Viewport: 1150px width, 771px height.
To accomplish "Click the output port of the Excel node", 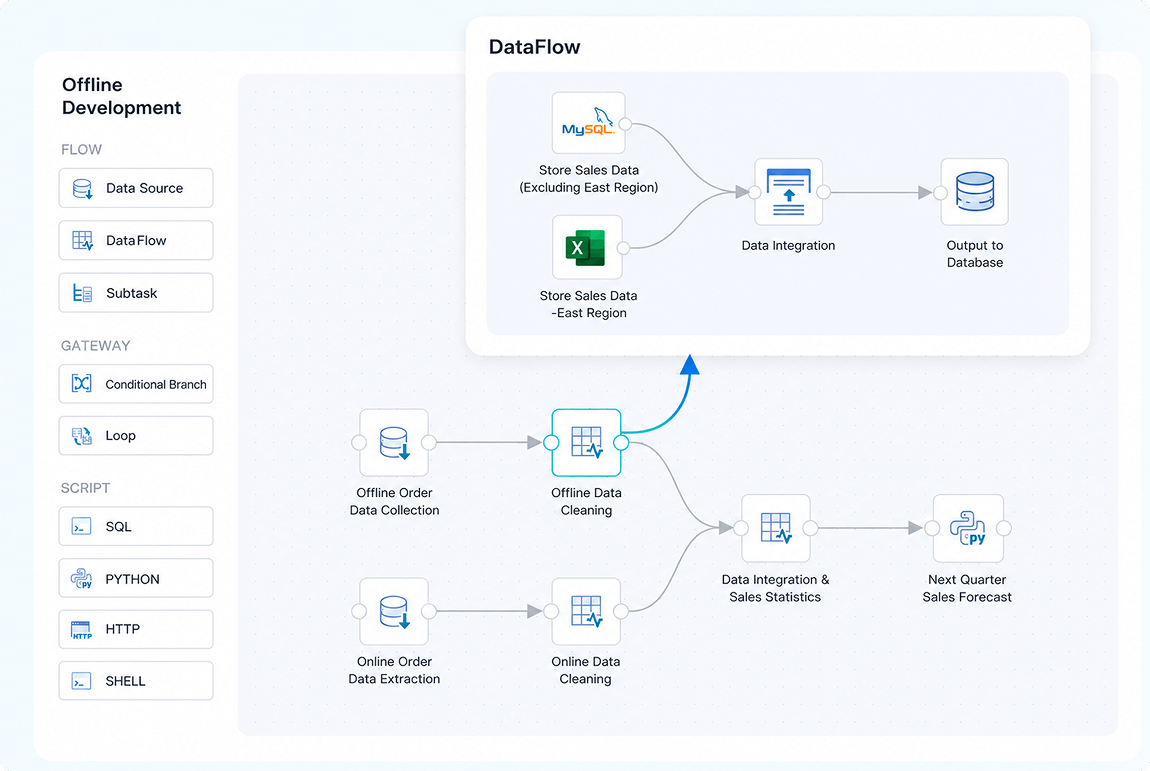I will pos(623,248).
